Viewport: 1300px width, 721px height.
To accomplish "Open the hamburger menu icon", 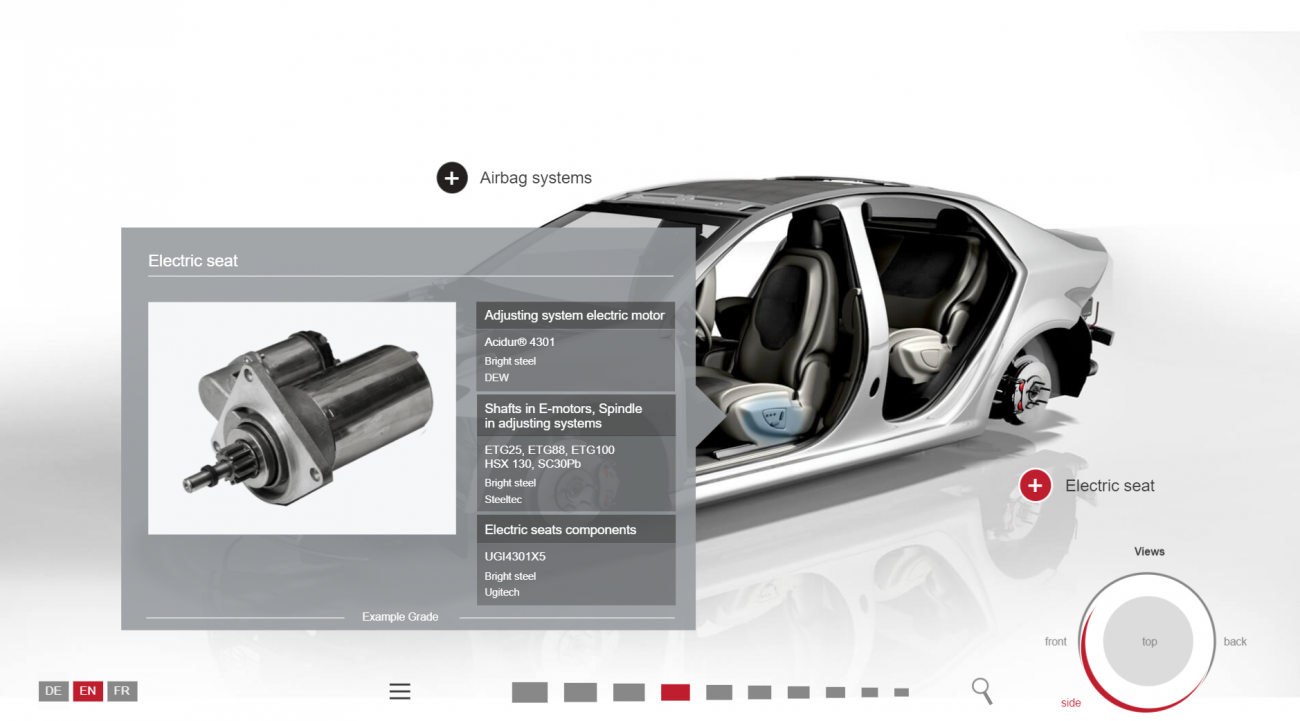I will coord(400,691).
